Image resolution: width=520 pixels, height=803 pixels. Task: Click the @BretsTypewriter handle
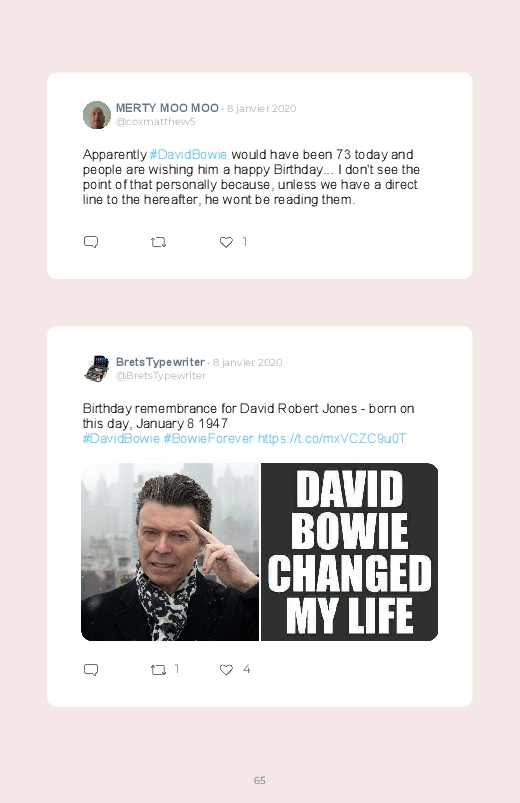coord(161,375)
